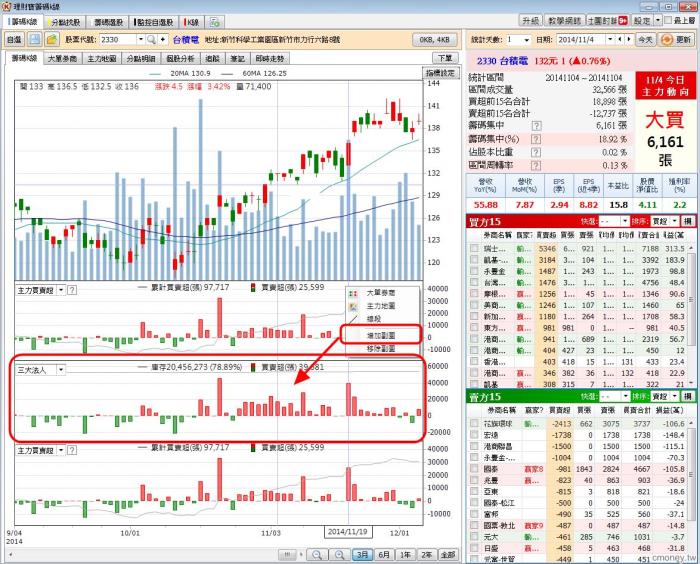
Task: Check the 香港 broker row checkbox
Action: 474,362
